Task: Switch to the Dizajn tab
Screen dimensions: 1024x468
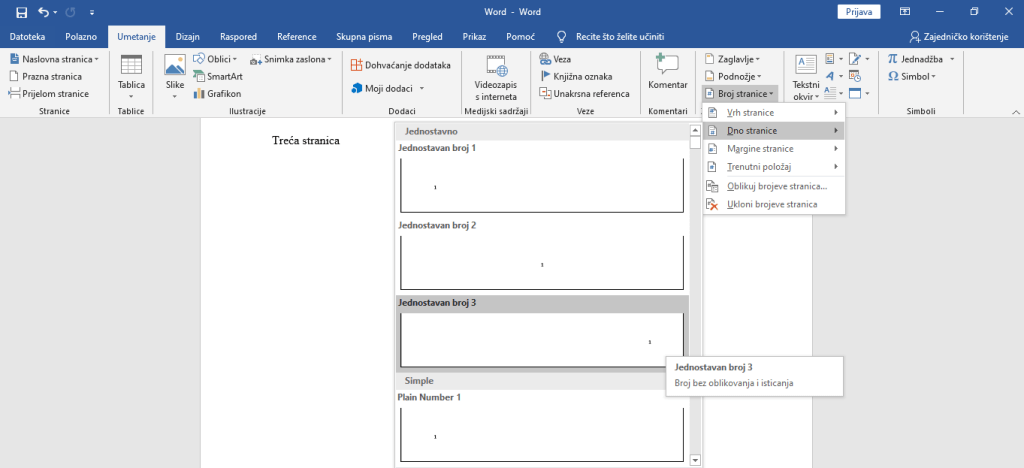Action: click(187, 36)
